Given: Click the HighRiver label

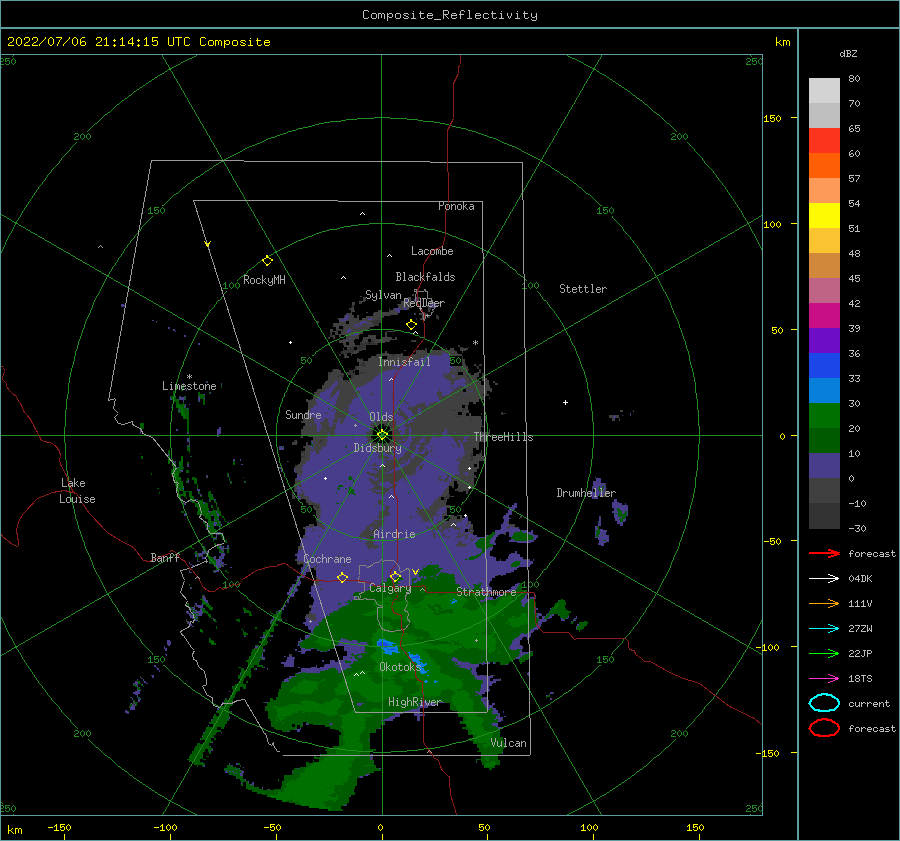Looking at the screenshot, I should click(x=415, y=702).
